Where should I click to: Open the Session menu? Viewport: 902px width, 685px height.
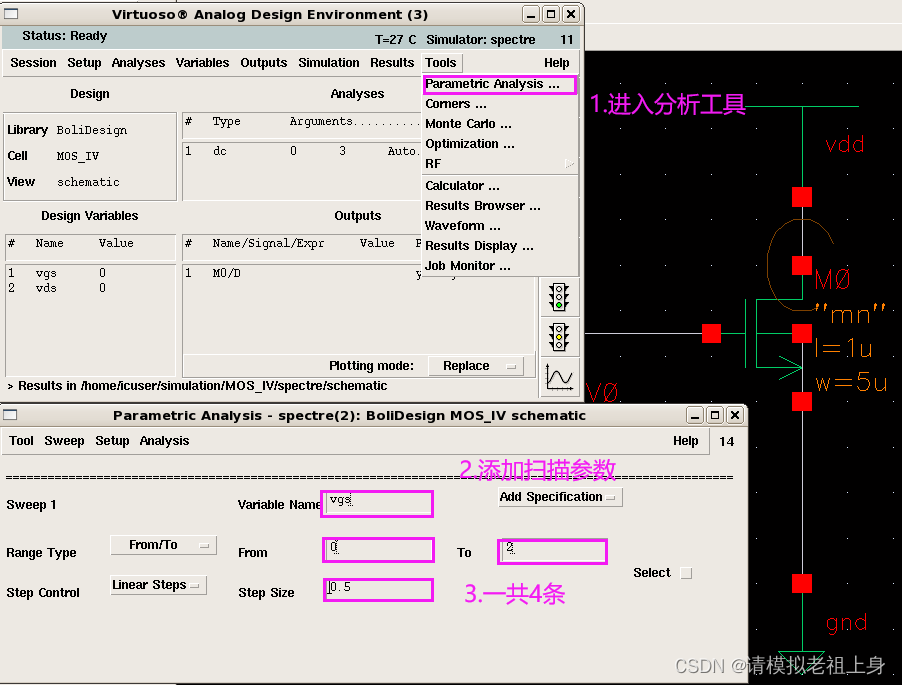(33, 63)
